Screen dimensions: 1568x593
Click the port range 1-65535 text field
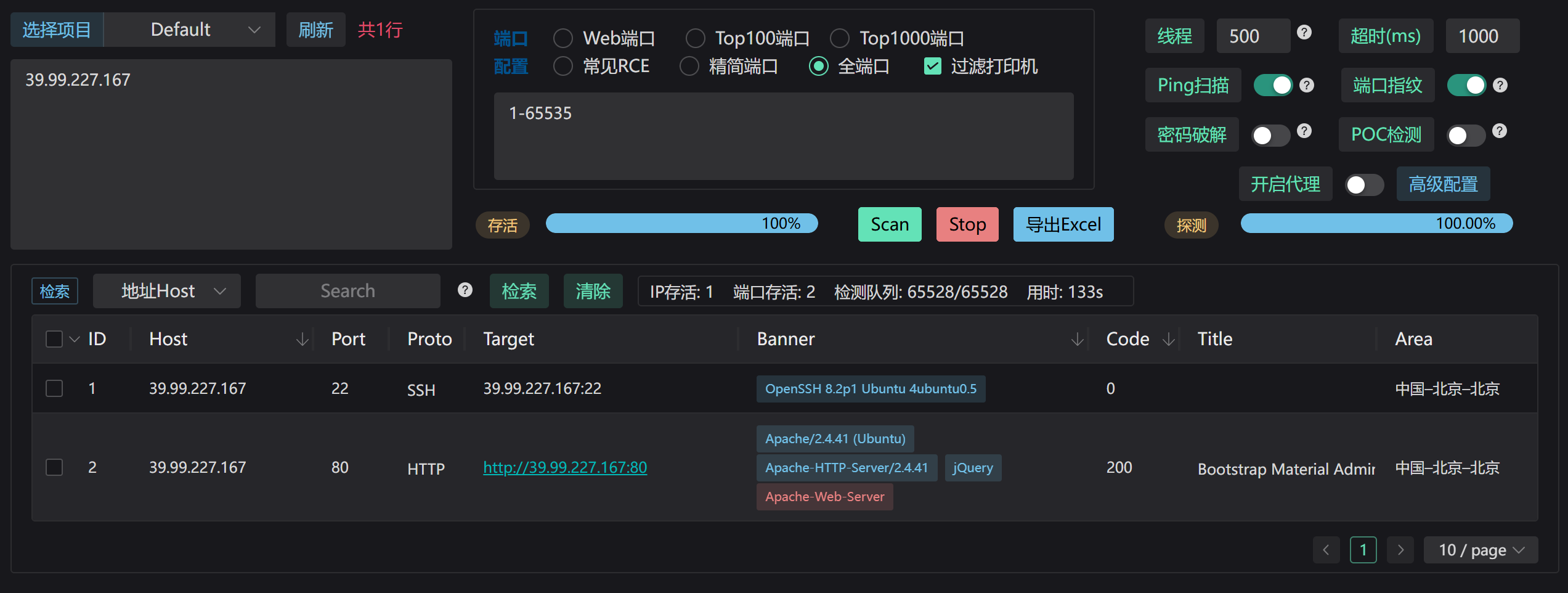(783, 136)
